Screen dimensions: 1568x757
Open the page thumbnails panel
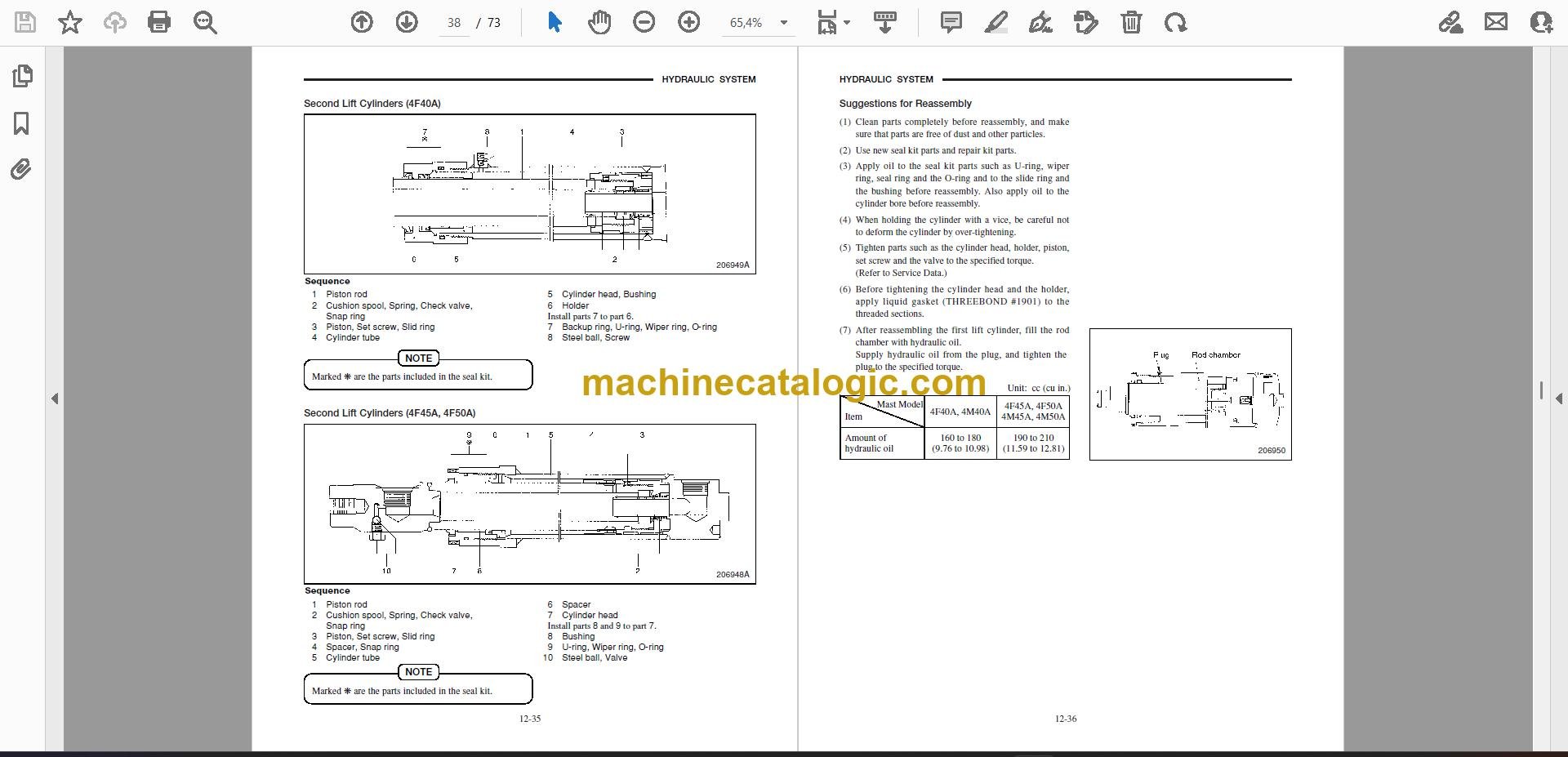[22, 77]
